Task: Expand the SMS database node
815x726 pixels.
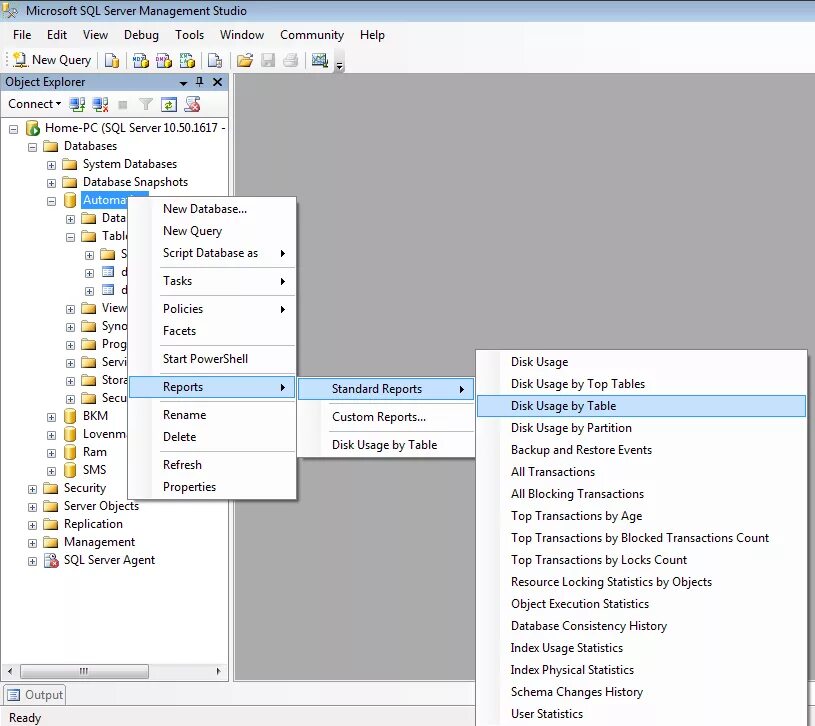Action: coord(51,471)
